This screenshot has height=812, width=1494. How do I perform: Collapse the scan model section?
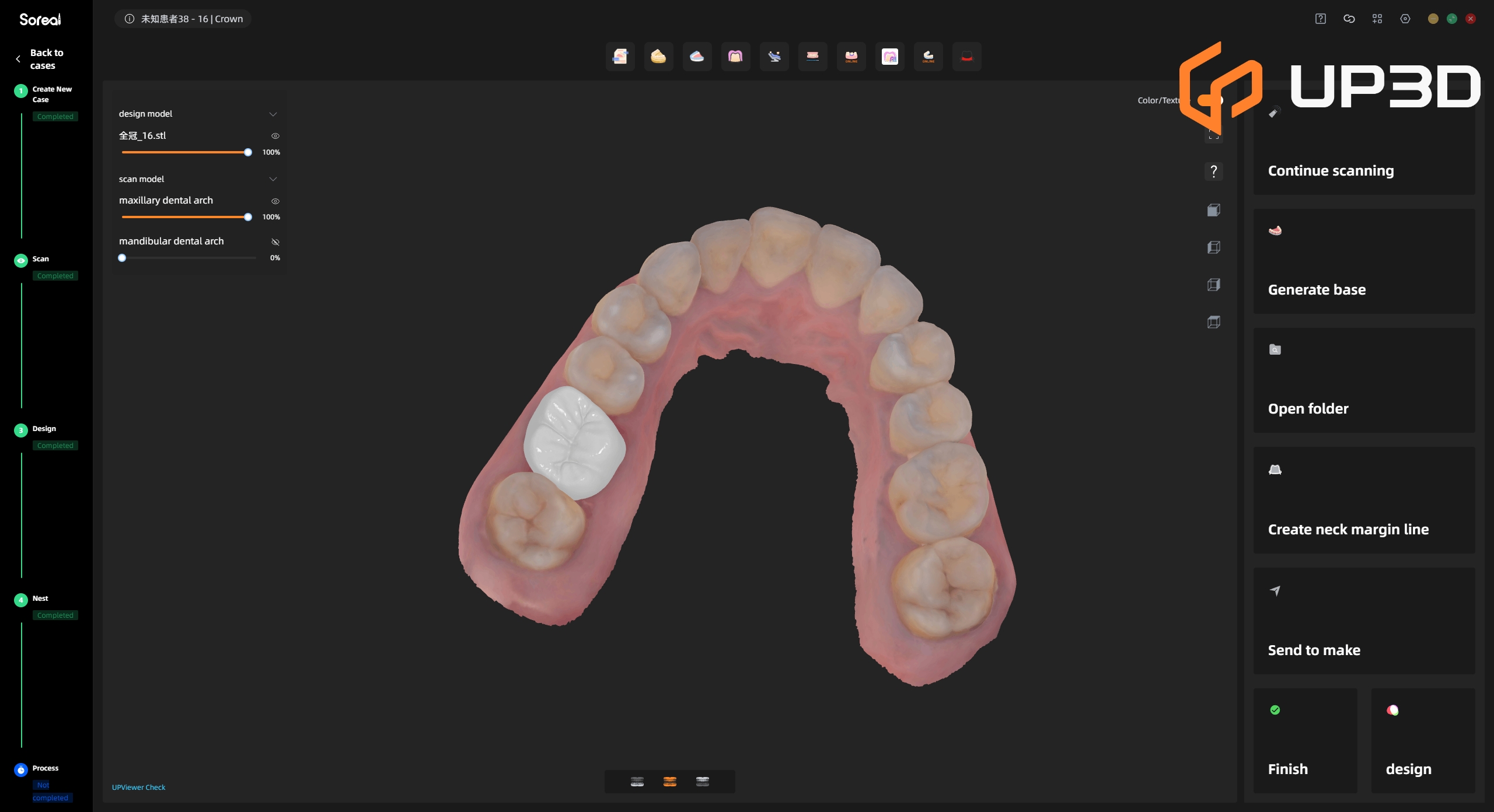coord(273,178)
